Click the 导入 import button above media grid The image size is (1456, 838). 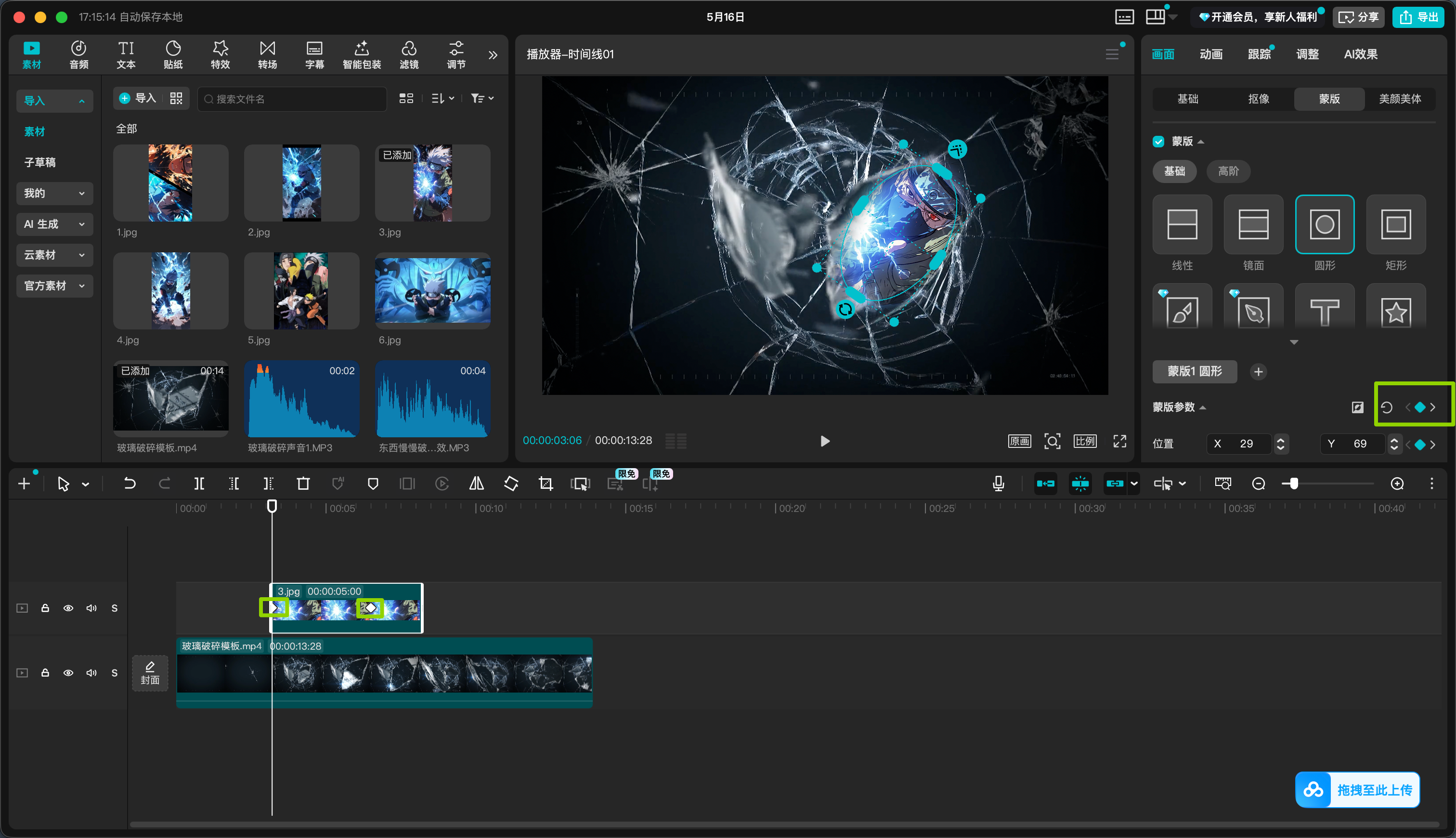138,99
